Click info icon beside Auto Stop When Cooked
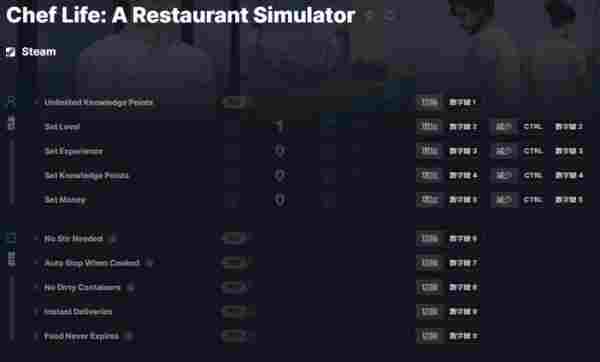Screen dimensions: 600x362 pos(150,263)
